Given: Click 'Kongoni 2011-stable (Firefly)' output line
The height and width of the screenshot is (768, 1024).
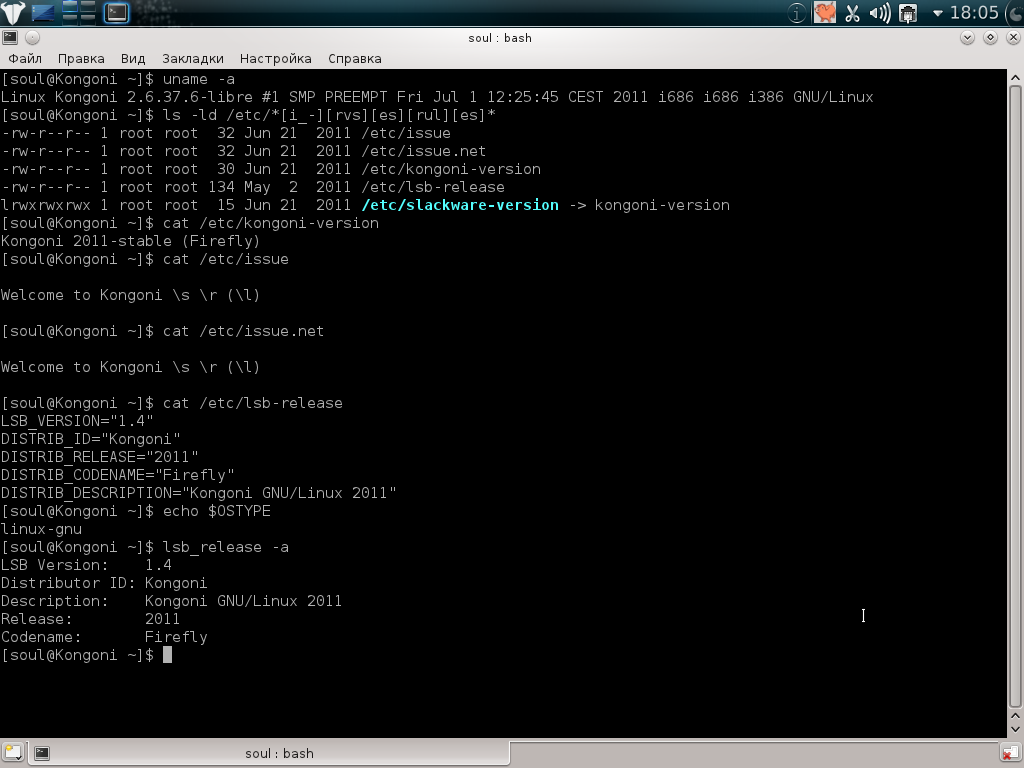Looking at the screenshot, I should coord(131,241).
